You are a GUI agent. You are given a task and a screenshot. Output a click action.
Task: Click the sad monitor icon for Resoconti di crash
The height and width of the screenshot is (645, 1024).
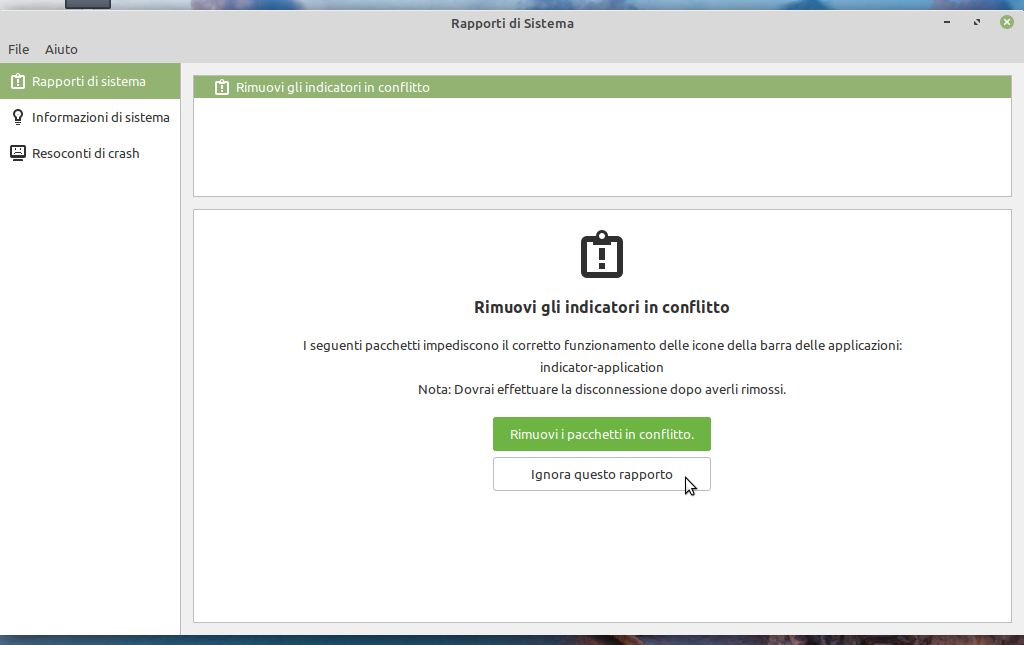[x=17, y=153]
